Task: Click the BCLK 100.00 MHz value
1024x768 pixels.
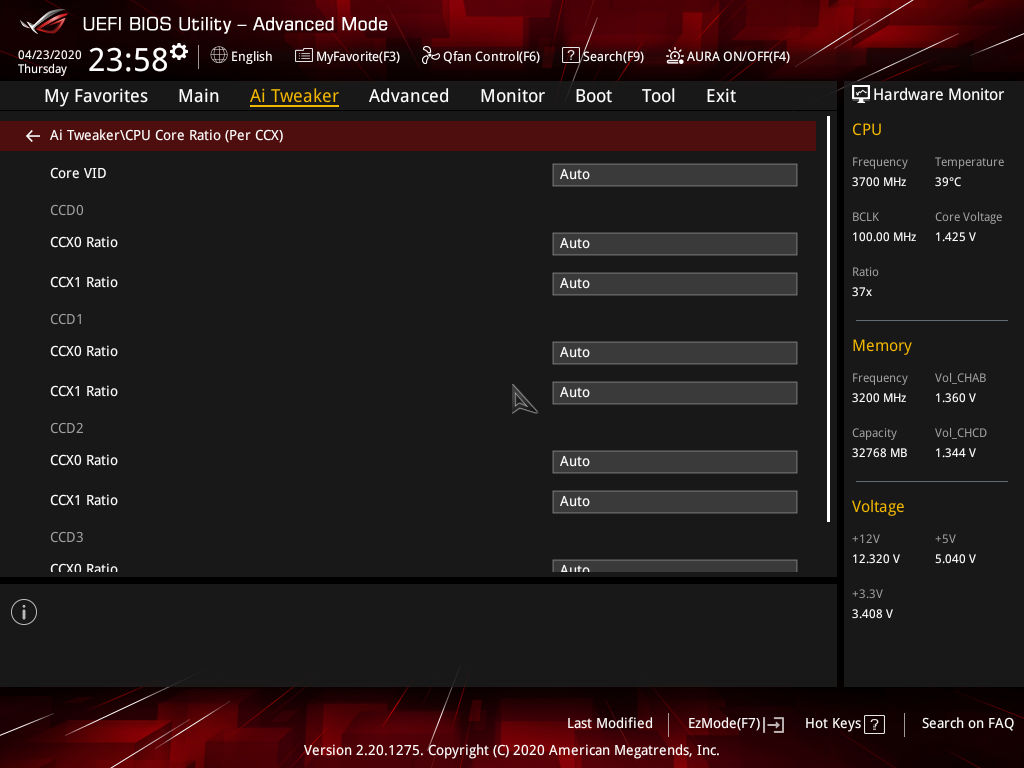Action: tap(884, 237)
